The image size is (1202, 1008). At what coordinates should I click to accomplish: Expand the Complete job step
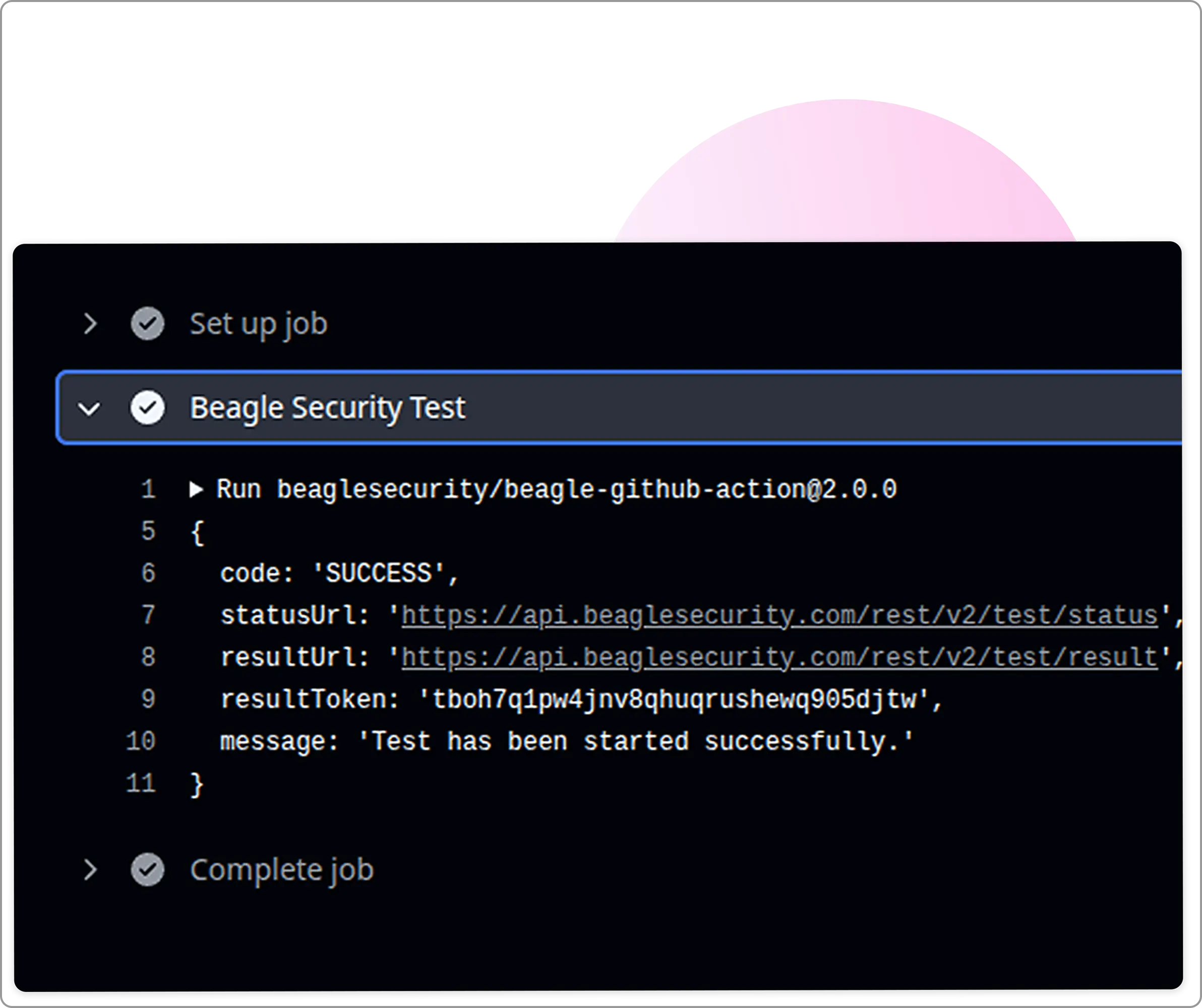(90, 870)
